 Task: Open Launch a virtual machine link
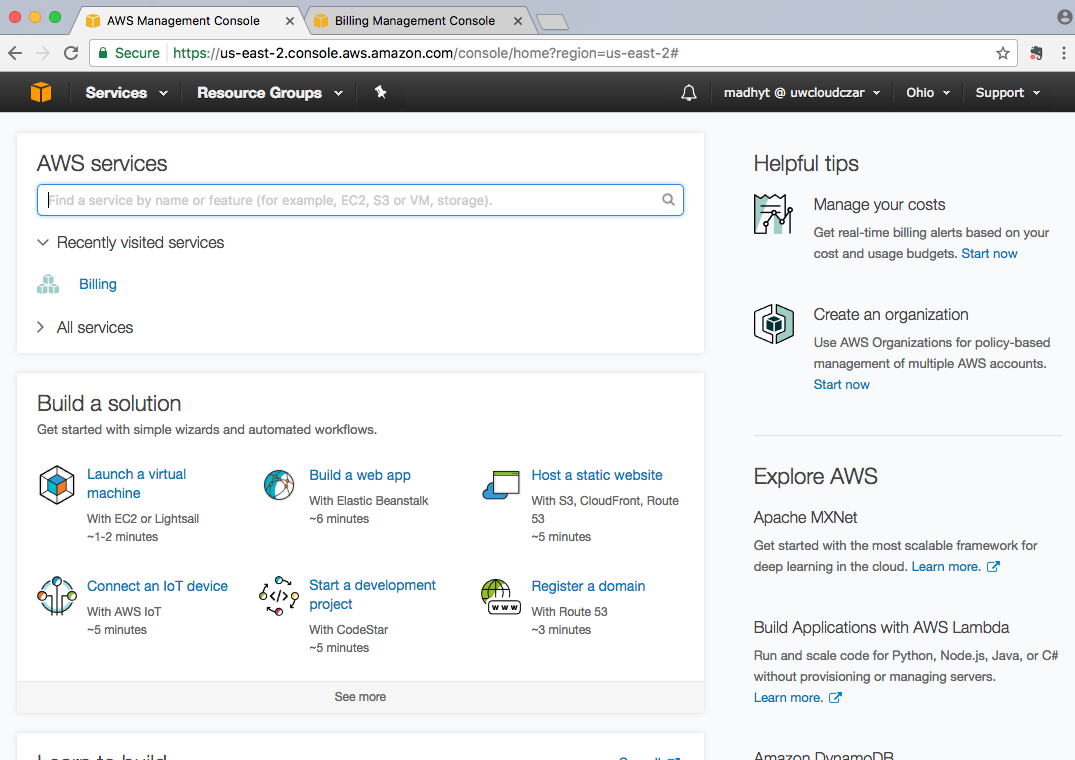point(136,484)
